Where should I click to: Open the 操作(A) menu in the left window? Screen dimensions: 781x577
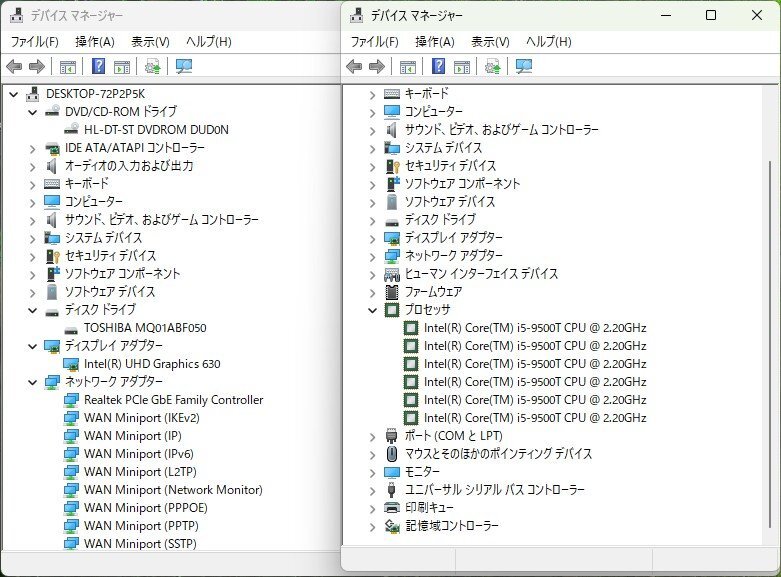tap(95, 42)
